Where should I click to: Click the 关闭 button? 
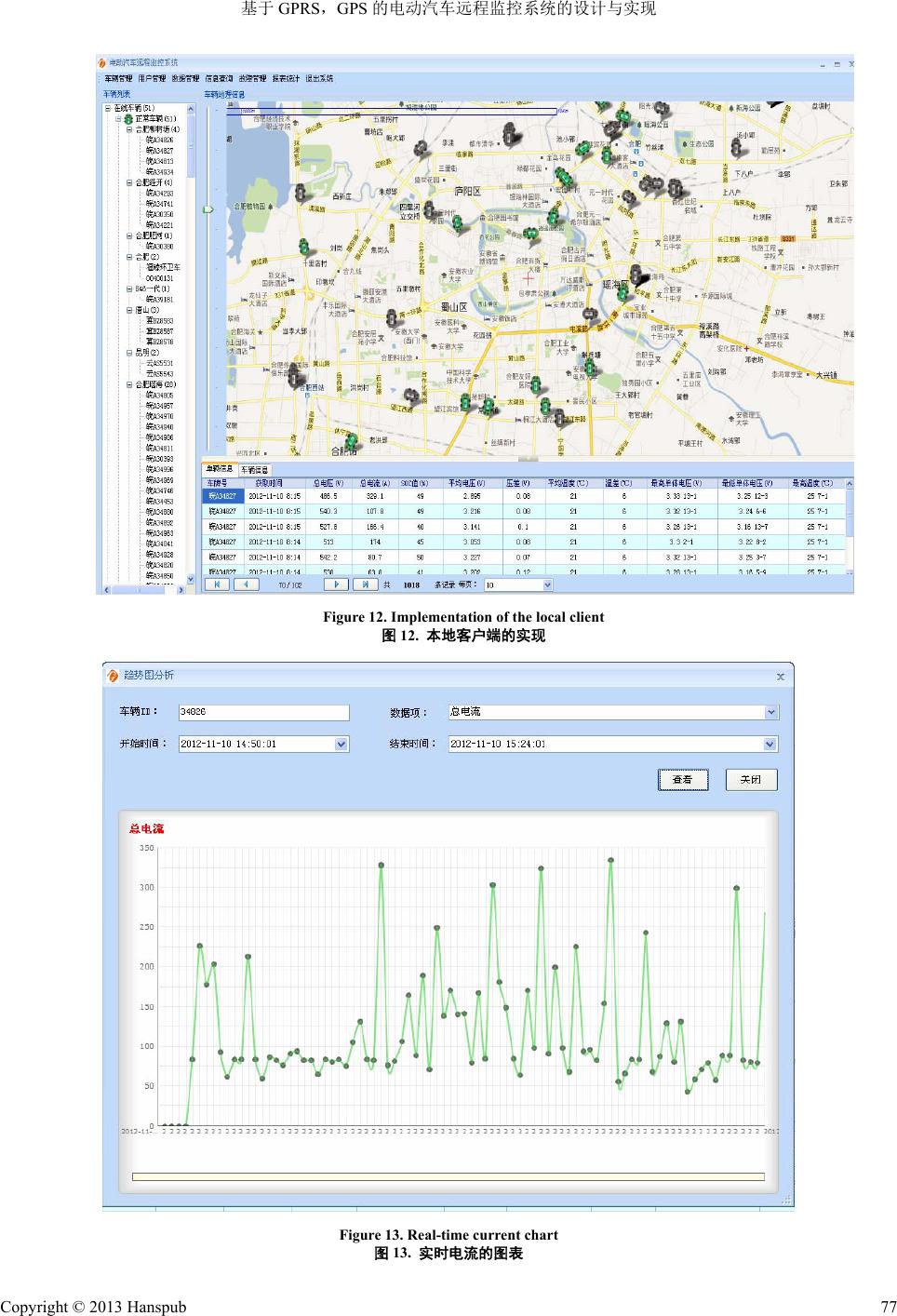pyautogui.click(x=751, y=780)
